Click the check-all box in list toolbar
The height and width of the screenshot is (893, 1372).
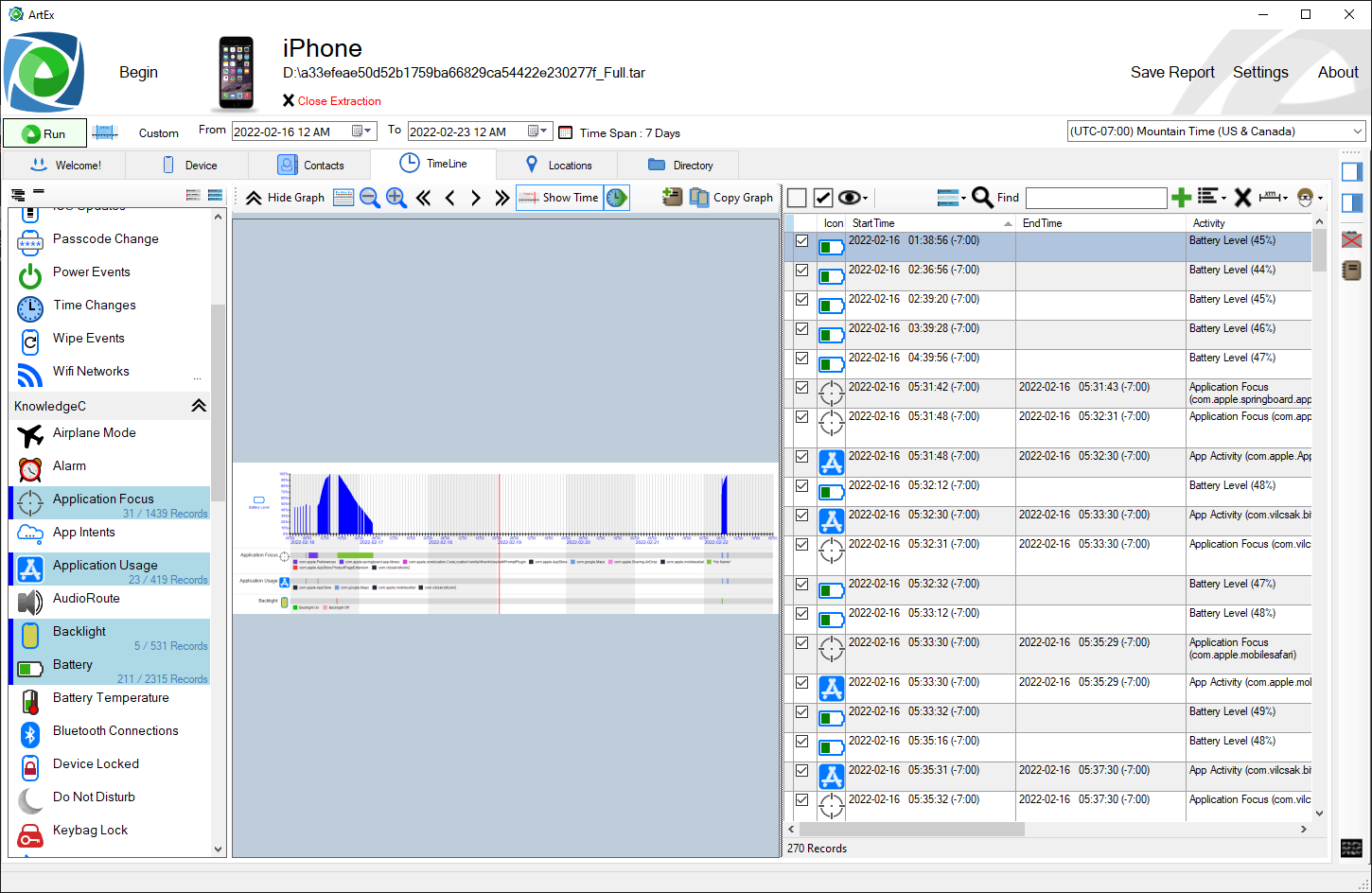point(823,197)
